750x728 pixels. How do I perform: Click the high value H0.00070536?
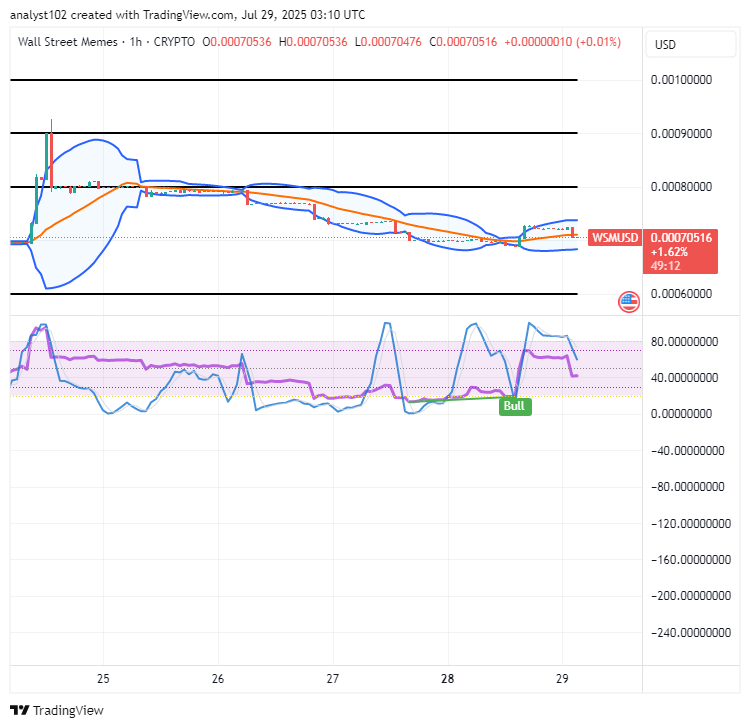313,42
